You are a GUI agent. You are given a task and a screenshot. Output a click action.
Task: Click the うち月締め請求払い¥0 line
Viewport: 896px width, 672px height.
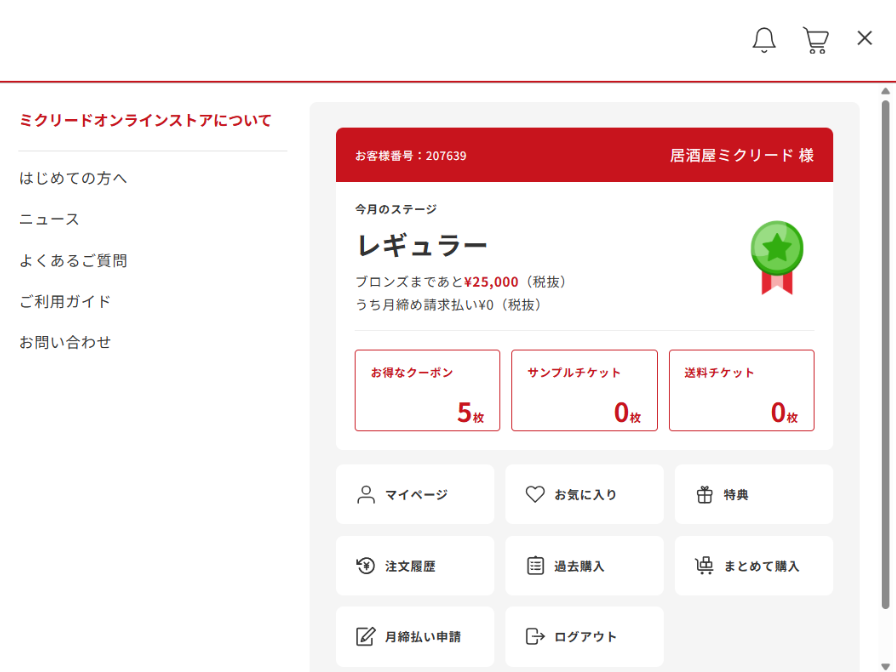[x=448, y=305]
